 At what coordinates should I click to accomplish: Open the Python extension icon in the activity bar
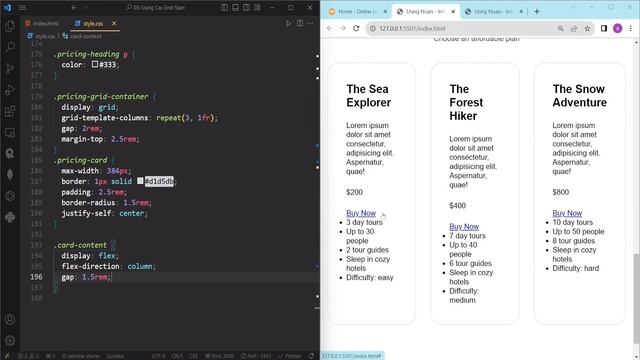pos(10,217)
